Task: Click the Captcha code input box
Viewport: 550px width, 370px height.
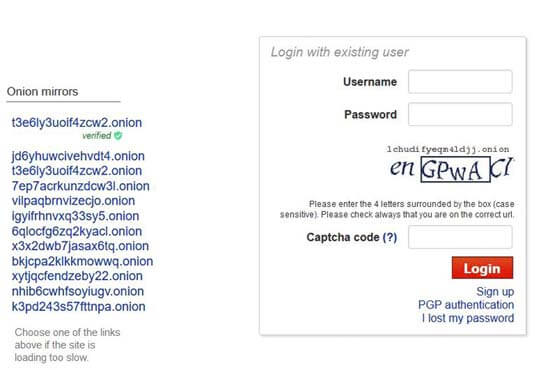Action: point(460,237)
